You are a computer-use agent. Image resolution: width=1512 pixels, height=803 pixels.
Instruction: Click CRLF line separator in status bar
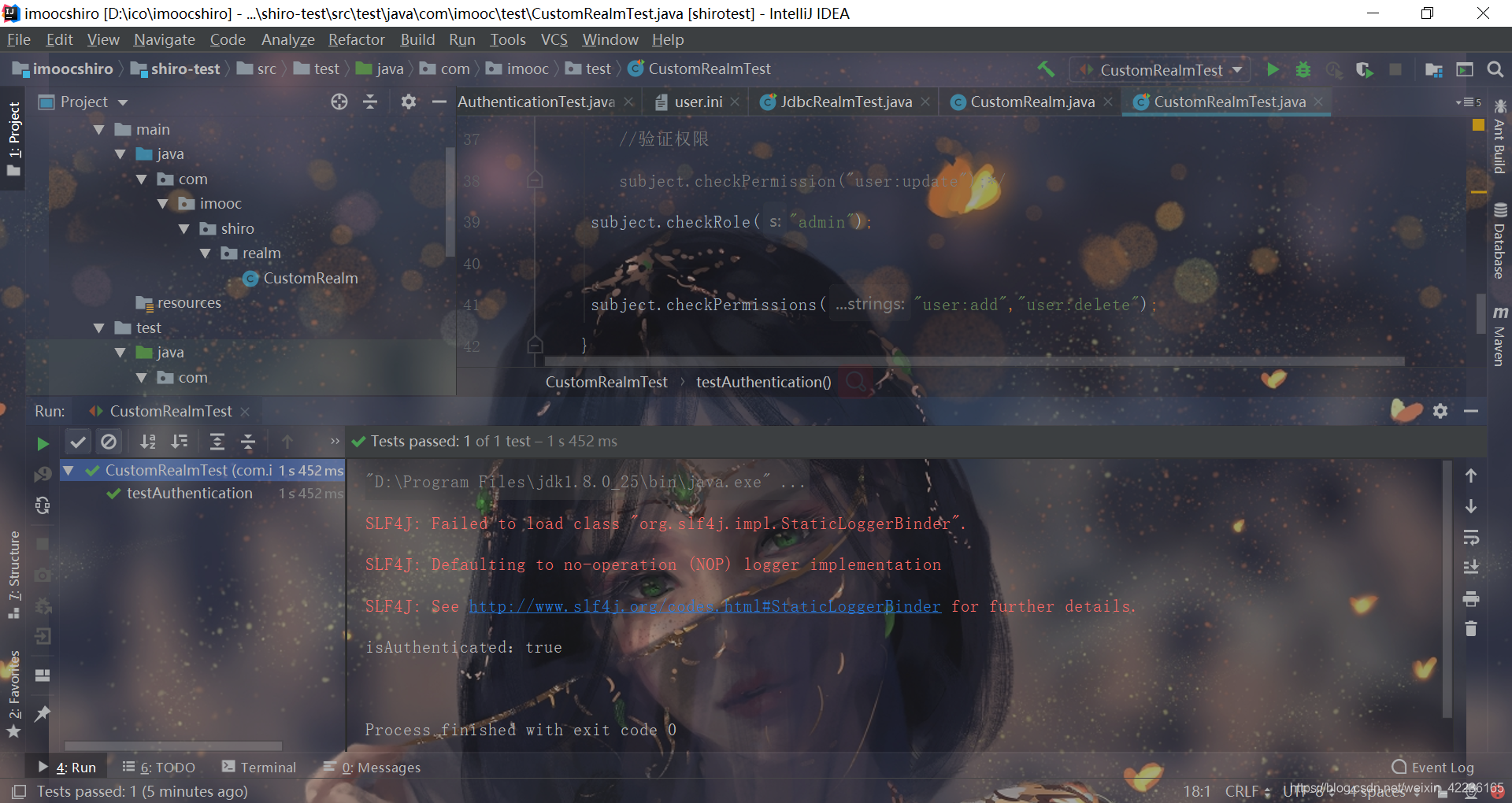1247,791
